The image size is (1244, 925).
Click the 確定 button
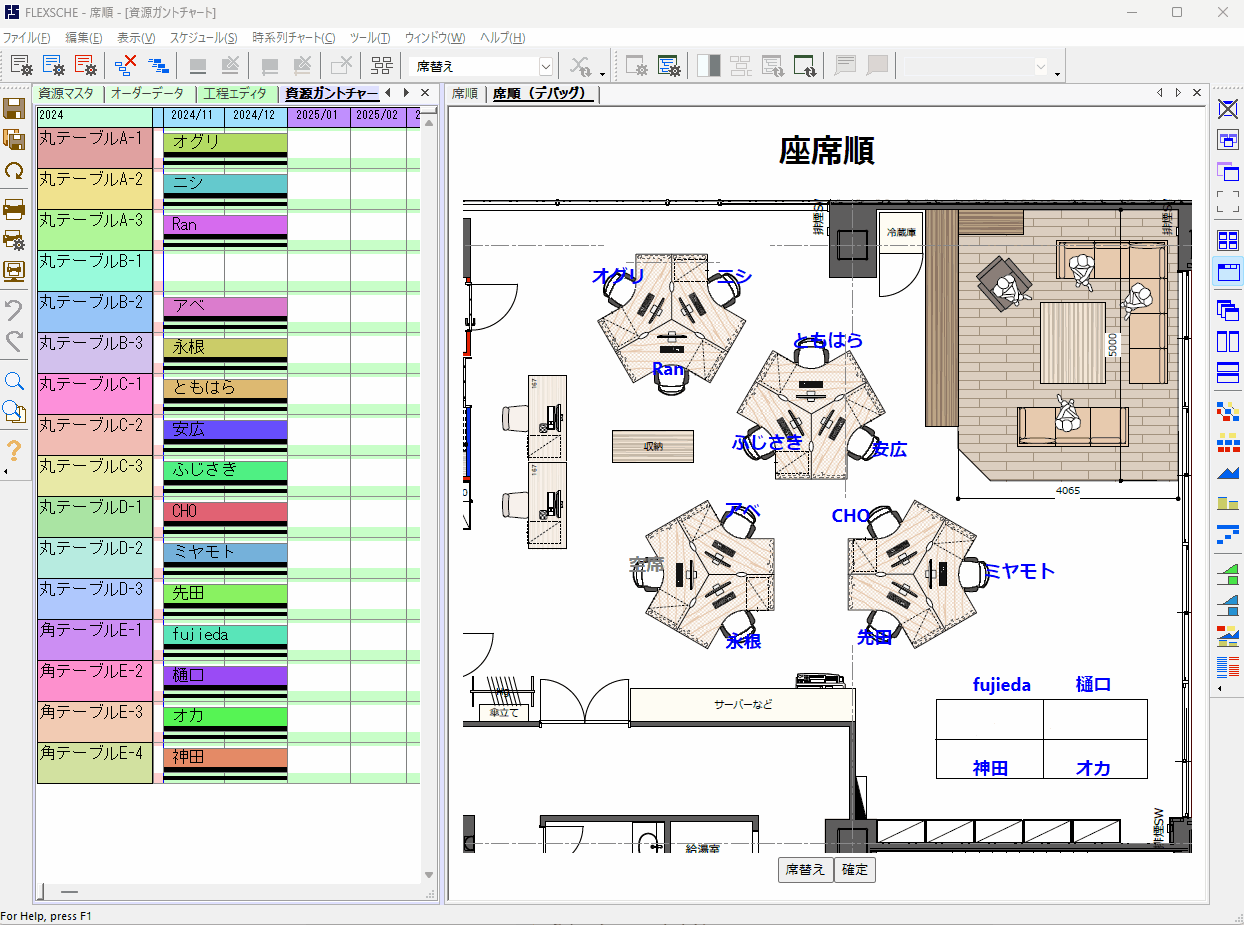point(855,870)
